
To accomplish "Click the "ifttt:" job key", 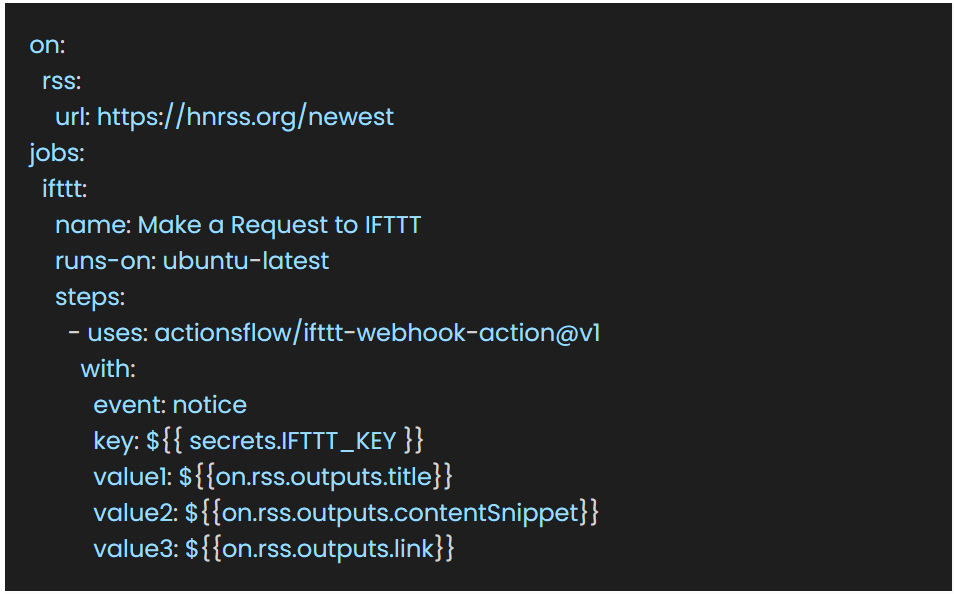I will coord(64,189).
